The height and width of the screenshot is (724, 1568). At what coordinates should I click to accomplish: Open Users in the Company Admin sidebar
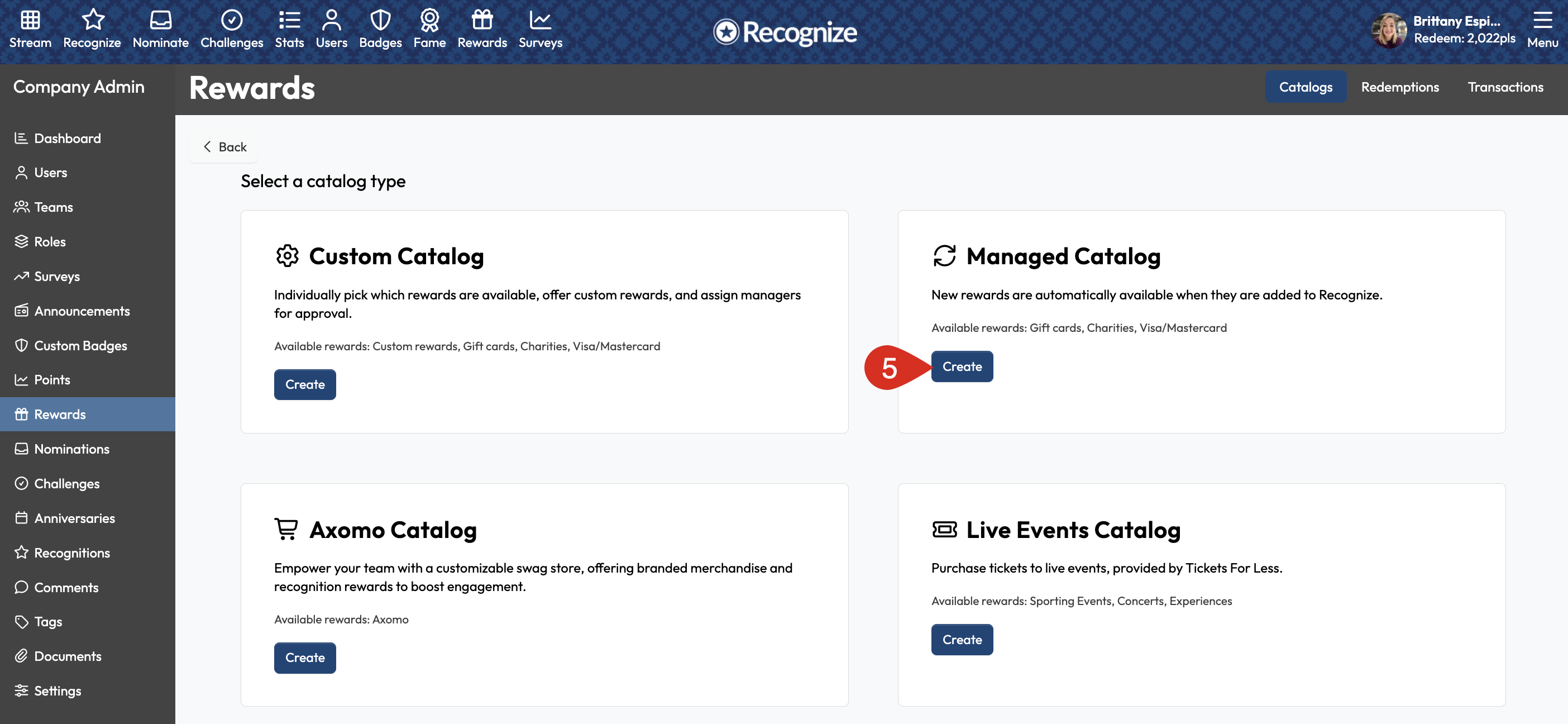[x=88, y=172]
